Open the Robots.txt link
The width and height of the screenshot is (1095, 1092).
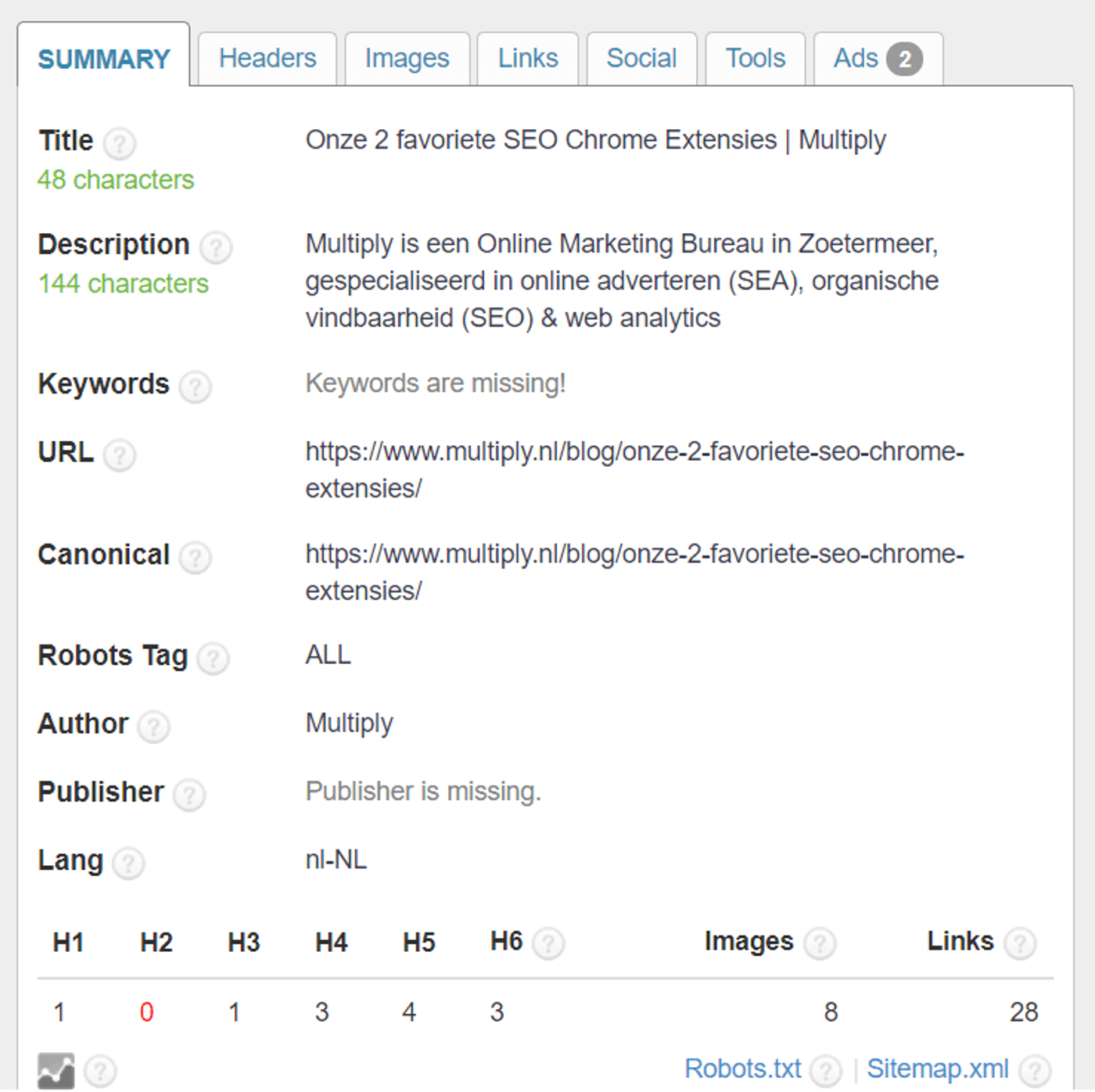tap(743, 1069)
